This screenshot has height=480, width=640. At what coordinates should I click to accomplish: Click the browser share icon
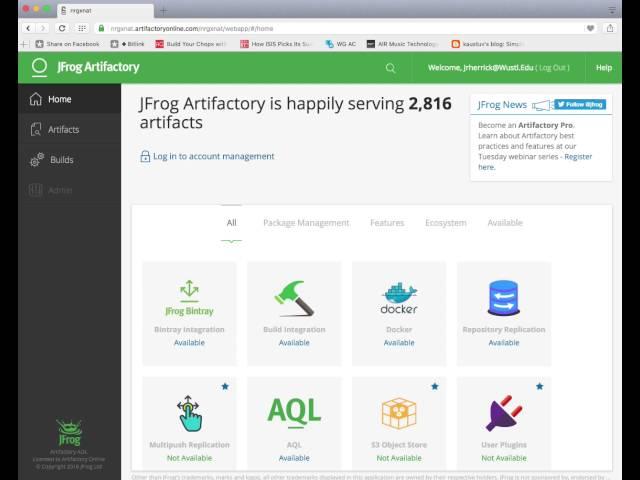pos(610,28)
